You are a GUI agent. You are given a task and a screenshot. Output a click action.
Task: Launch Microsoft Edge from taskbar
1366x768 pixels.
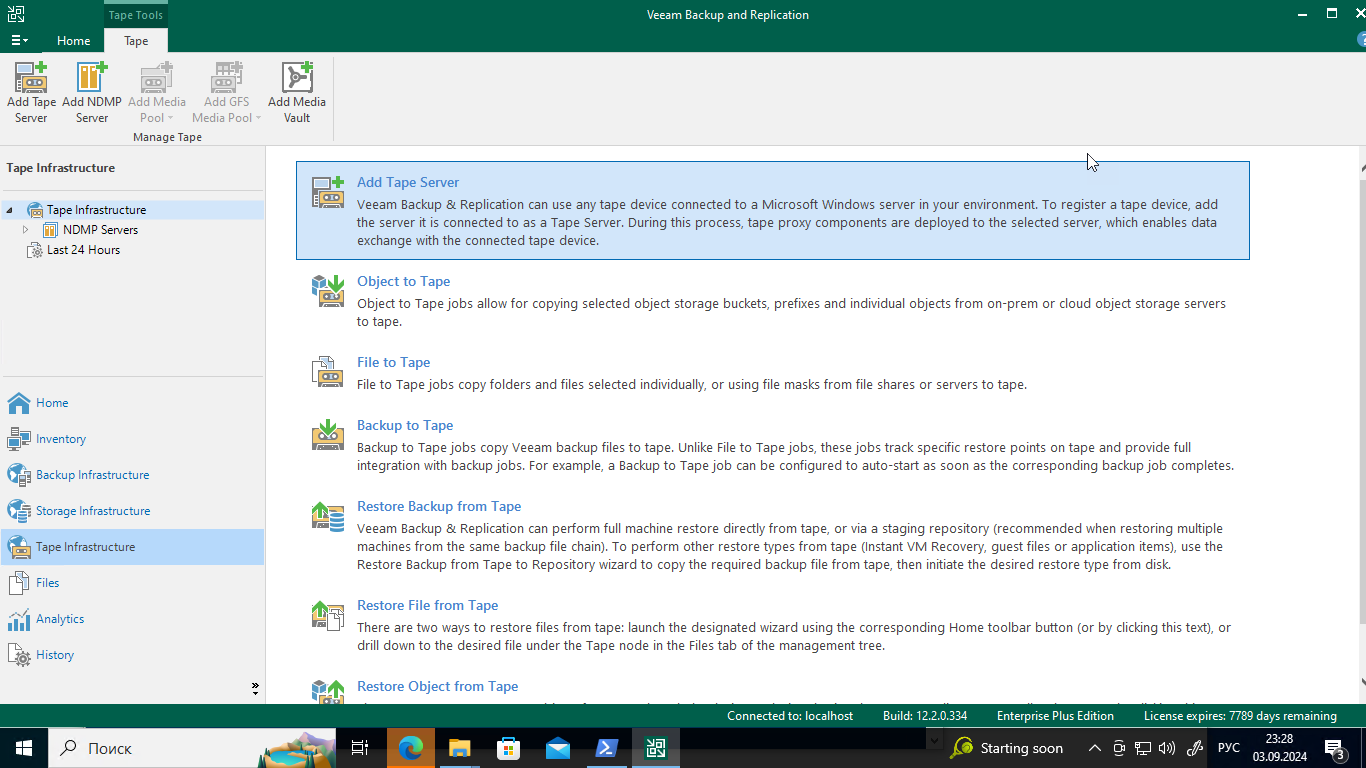[410, 748]
